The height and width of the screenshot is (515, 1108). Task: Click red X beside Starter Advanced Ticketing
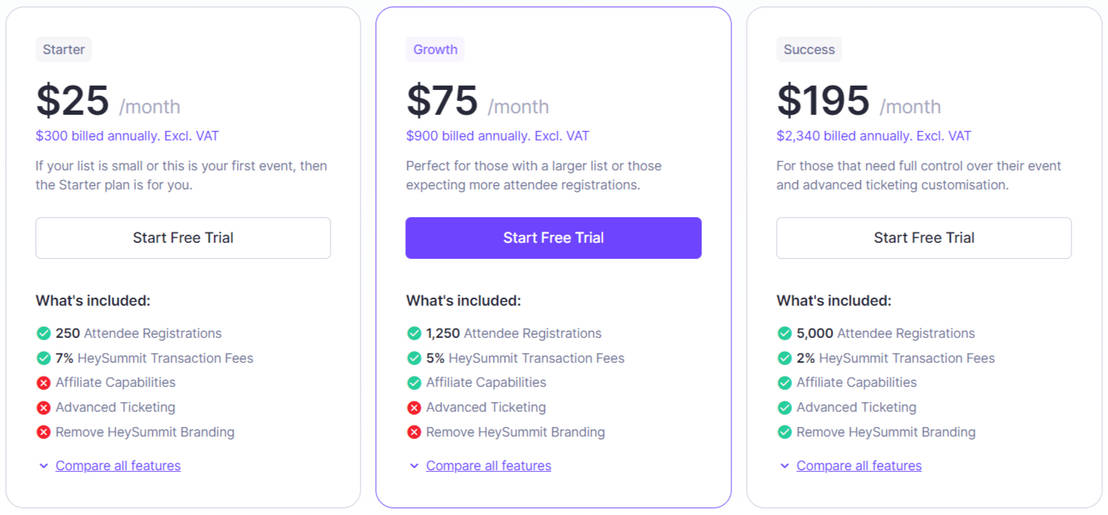coord(43,408)
